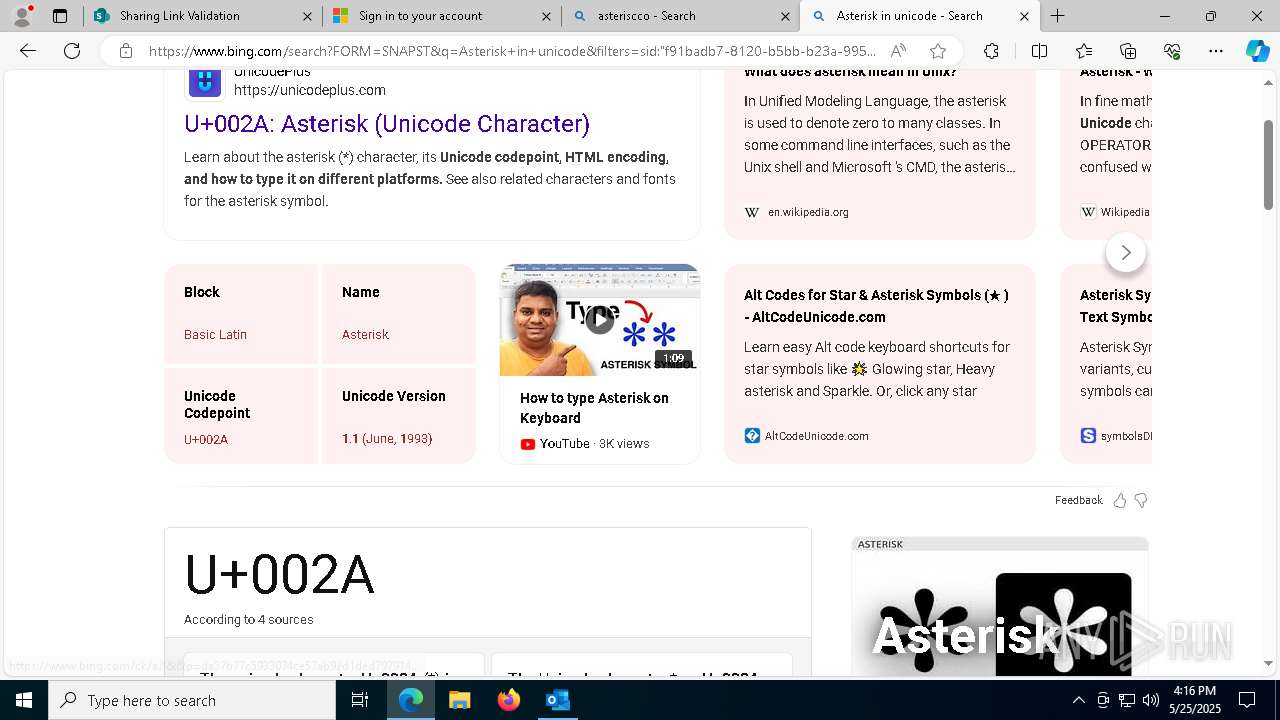1280x720 pixels.
Task: Activate Read aloud icon in address bar
Action: click(x=898, y=51)
